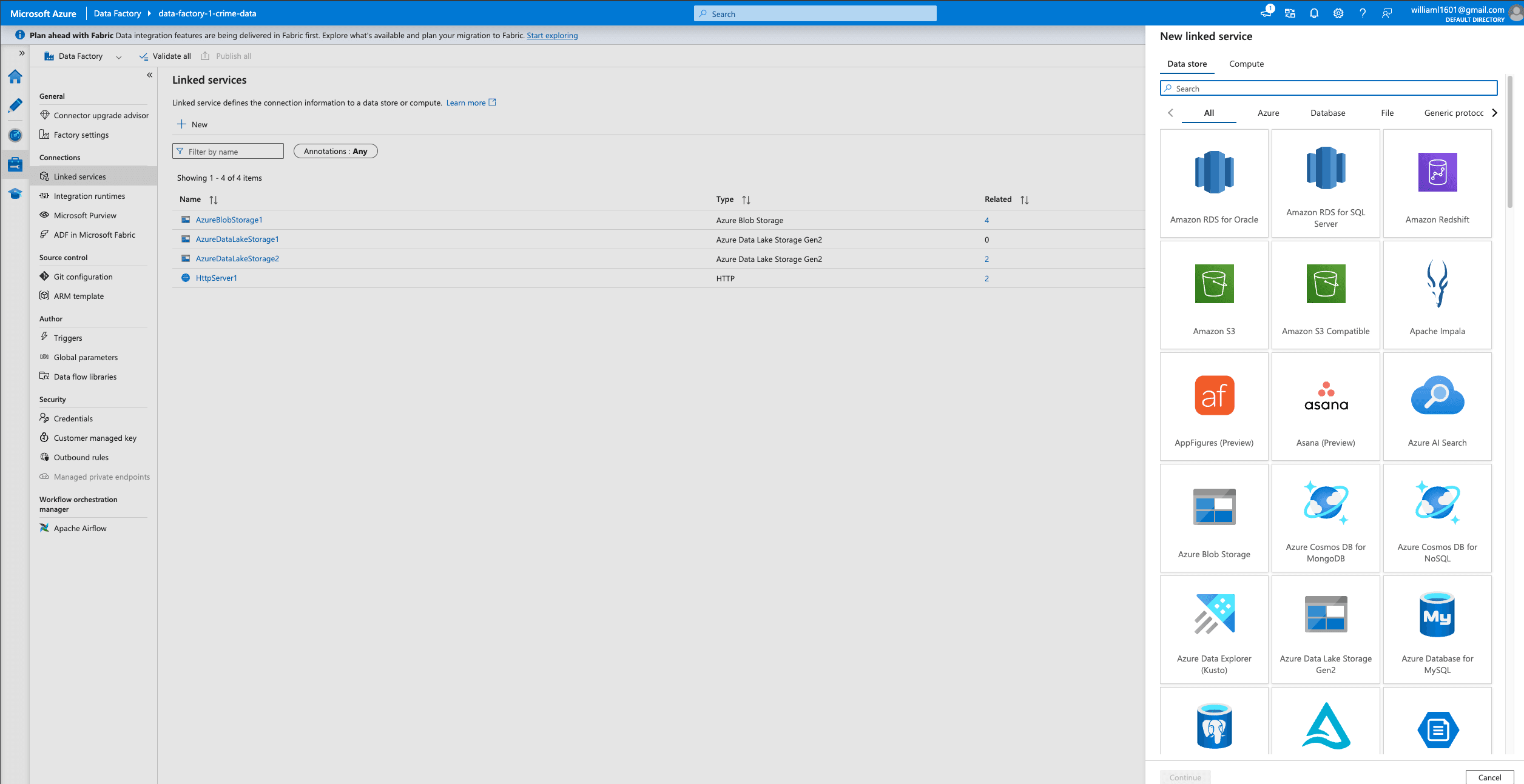Open Connector upgrade advisor
The image size is (1524, 784).
pyautogui.click(x=94, y=115)
